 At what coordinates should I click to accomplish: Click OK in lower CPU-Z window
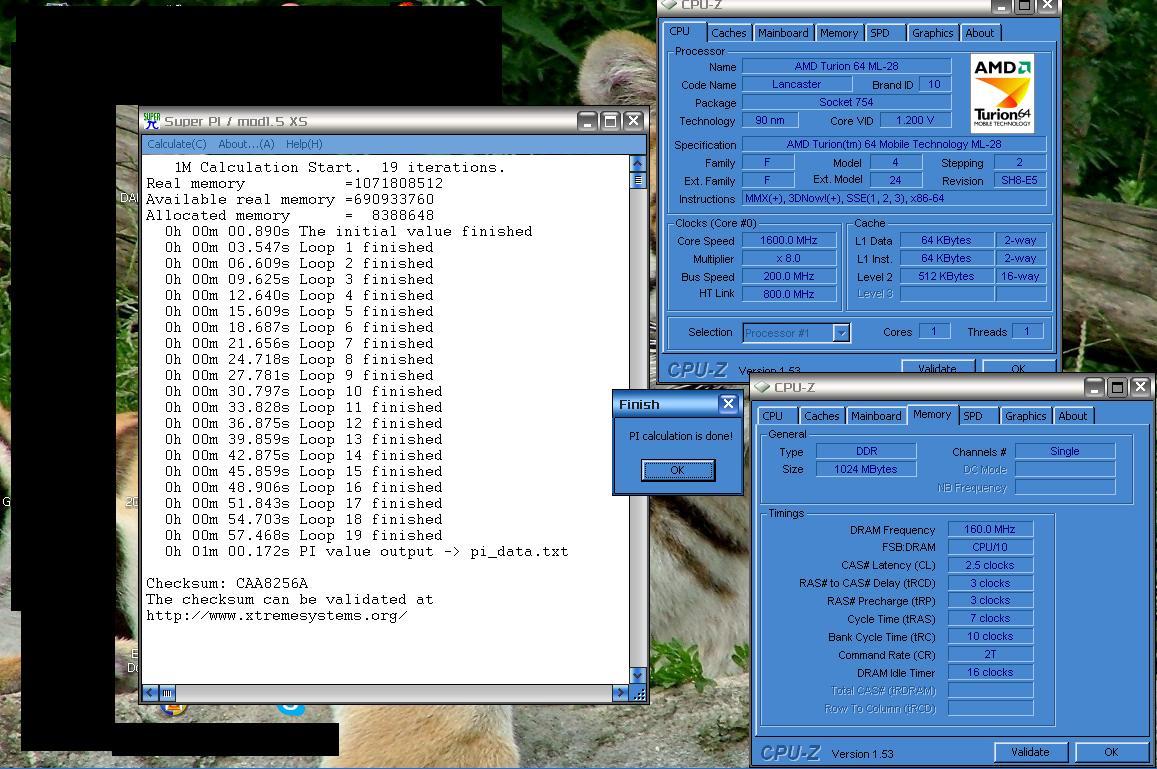click(1111, 752)
